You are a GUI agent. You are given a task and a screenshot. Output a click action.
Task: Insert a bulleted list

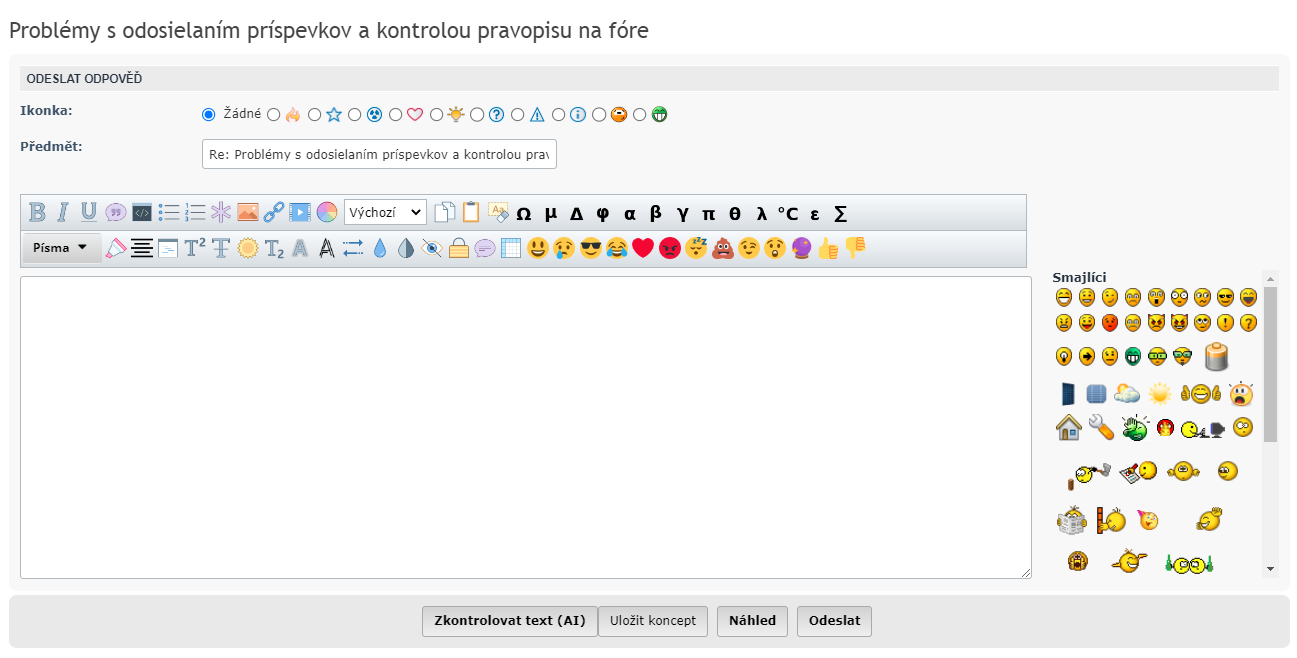click(x=168, y=212)
